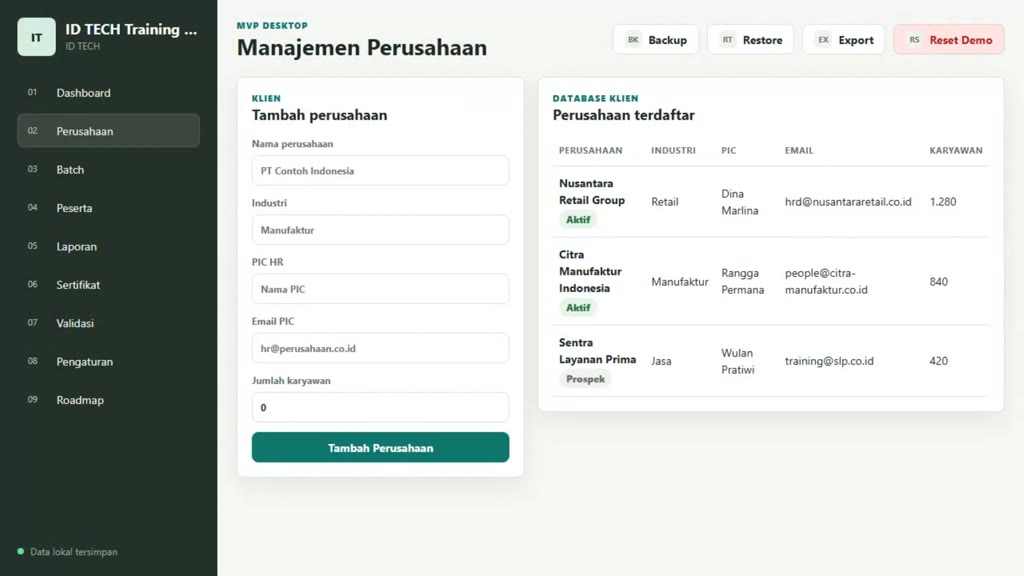Click the ID TECH Training title
This screenshot has height=576, width=1024.
131,29
